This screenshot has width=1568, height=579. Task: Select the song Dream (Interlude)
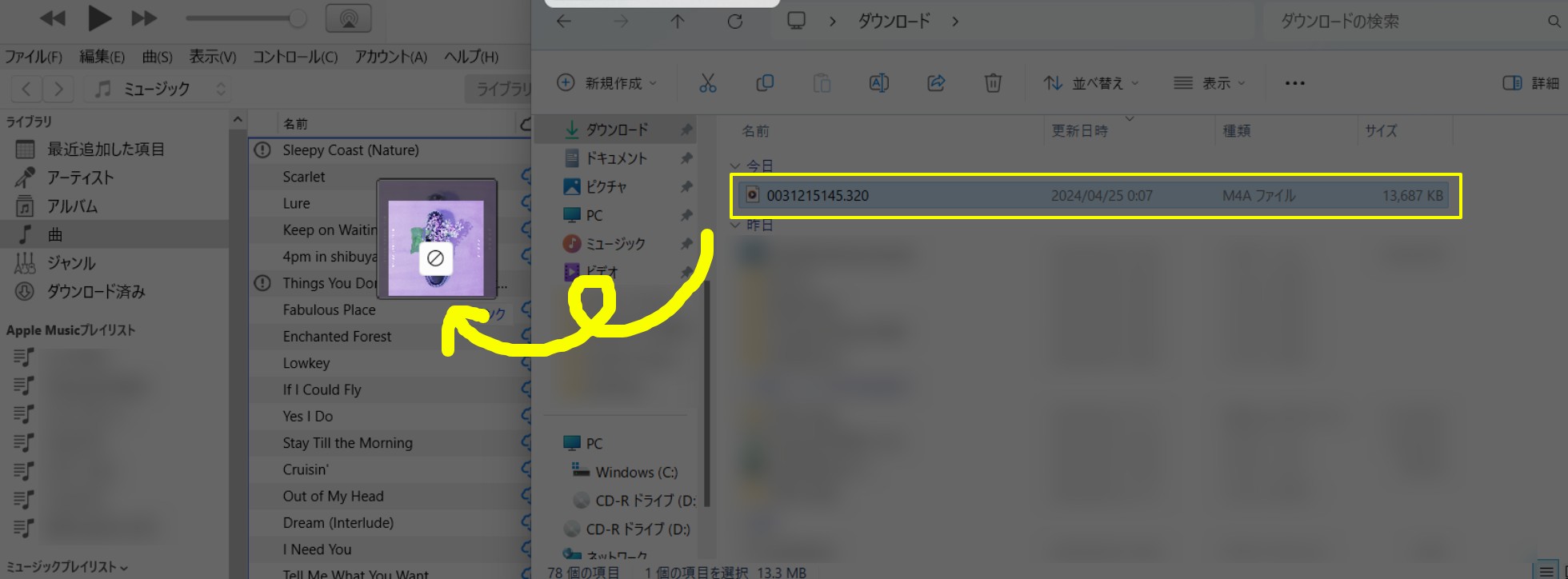coord(338,523)
